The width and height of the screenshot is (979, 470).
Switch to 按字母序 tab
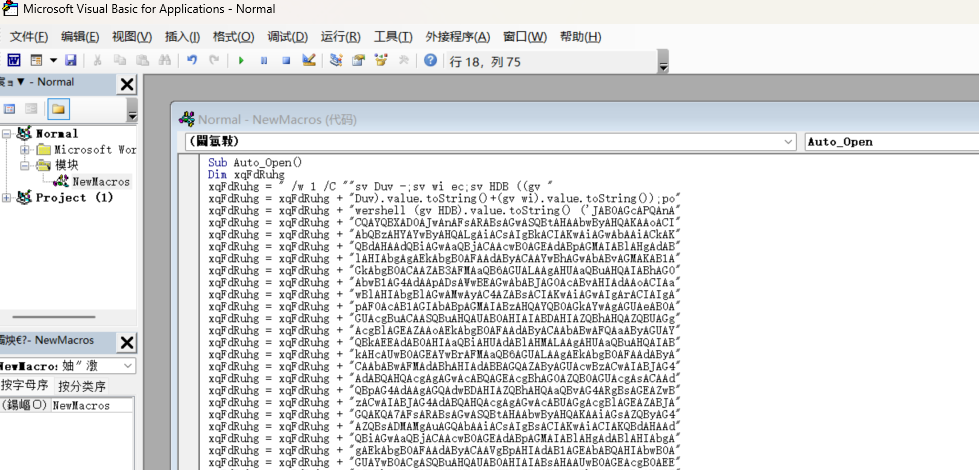pyautogui.click(x=26, y=386)
